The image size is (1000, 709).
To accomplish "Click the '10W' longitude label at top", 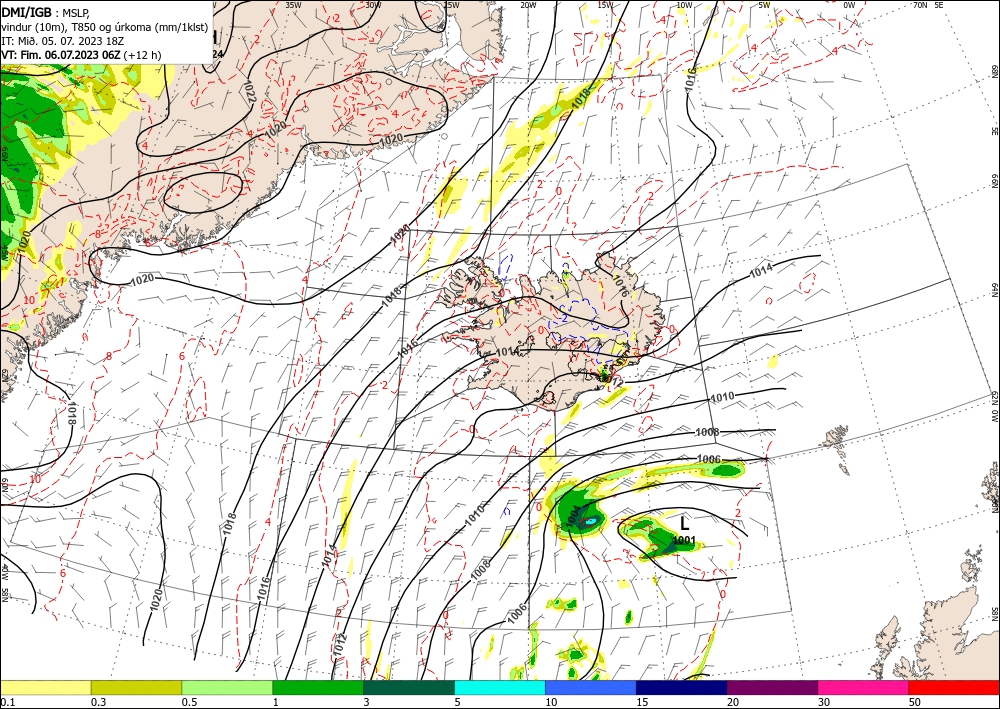I will pyautogui.click(x=684, y=5).
